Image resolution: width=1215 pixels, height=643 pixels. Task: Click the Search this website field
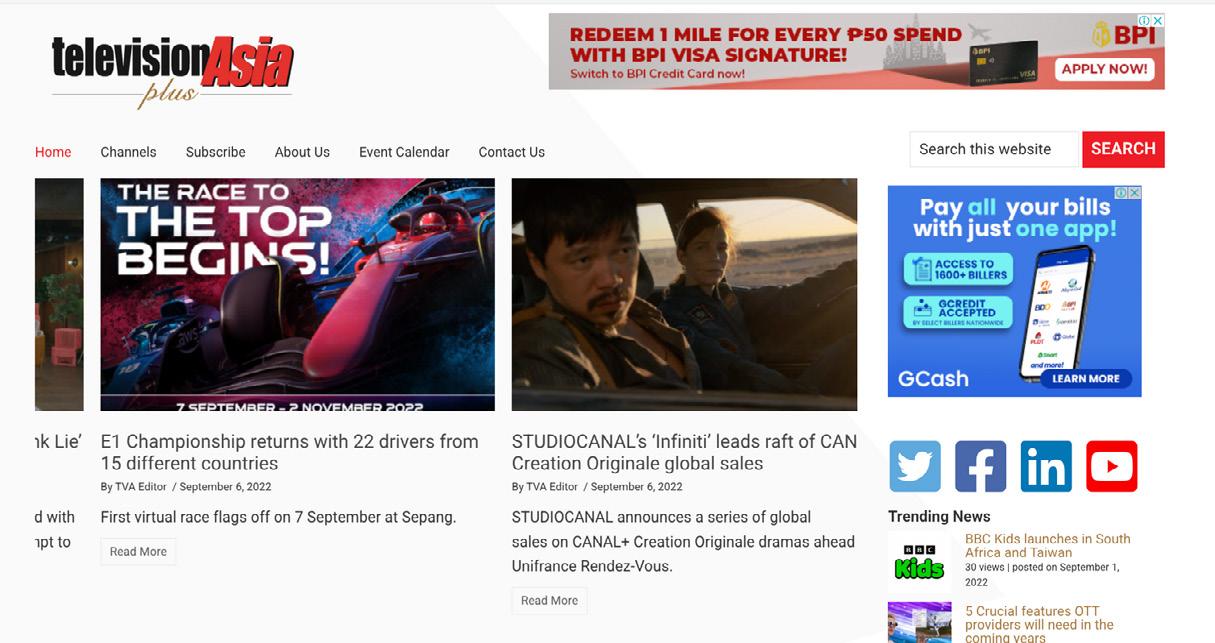(x=995, y=149)
